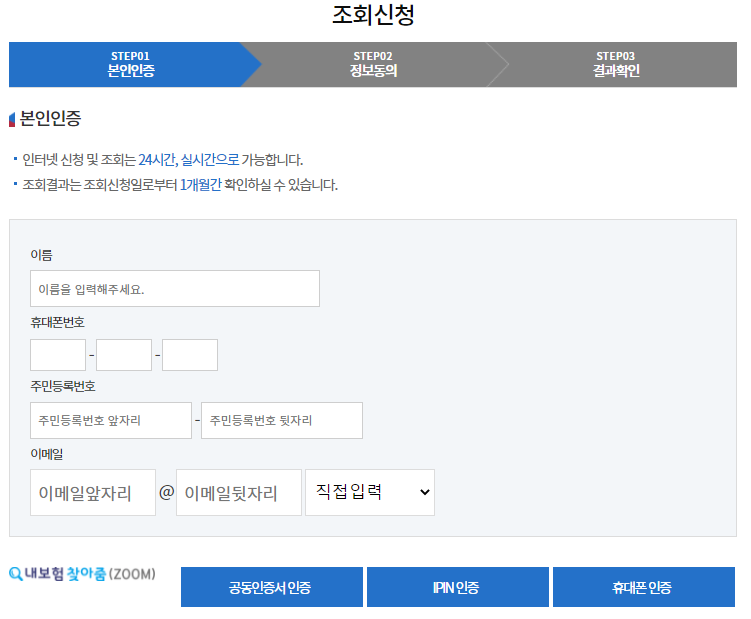Click the 이메일 field label
751x619 pixels.
tap(47, 454)
